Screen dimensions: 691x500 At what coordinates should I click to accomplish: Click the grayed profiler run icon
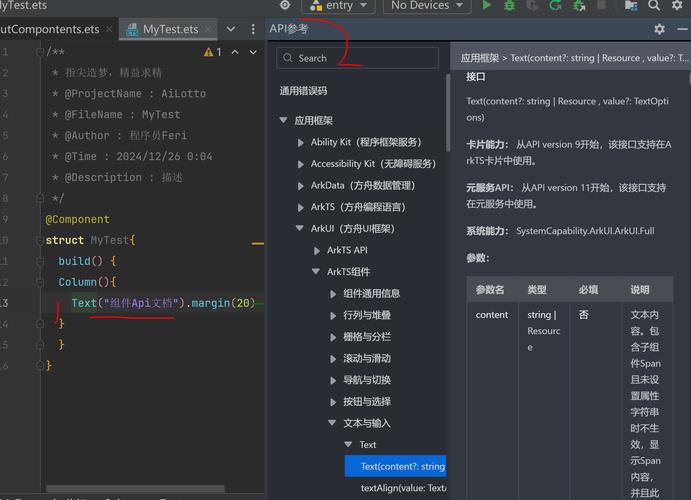click(x=532, y=5)
